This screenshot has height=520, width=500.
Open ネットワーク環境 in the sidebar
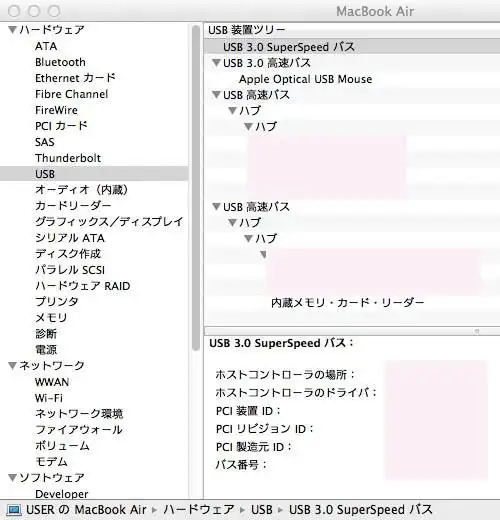[79, 414]
